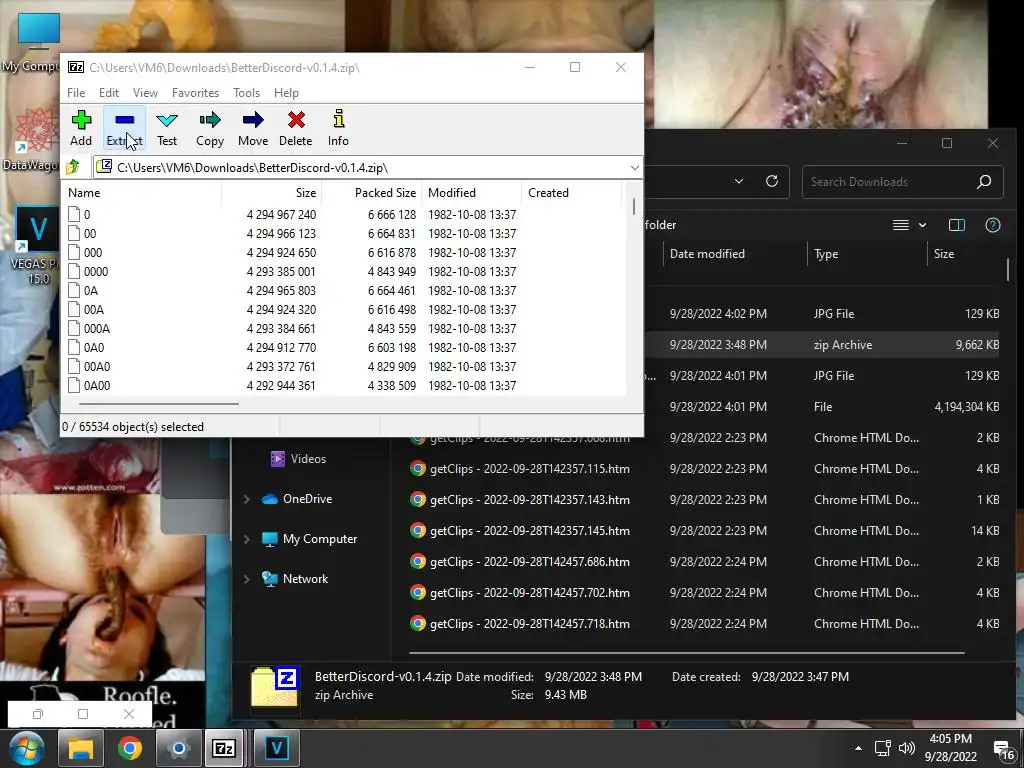The height and width of the screenshot is (768, 1024).
Task: Expand the 7-Zip address path dropdown
Action: pos(634,168)
